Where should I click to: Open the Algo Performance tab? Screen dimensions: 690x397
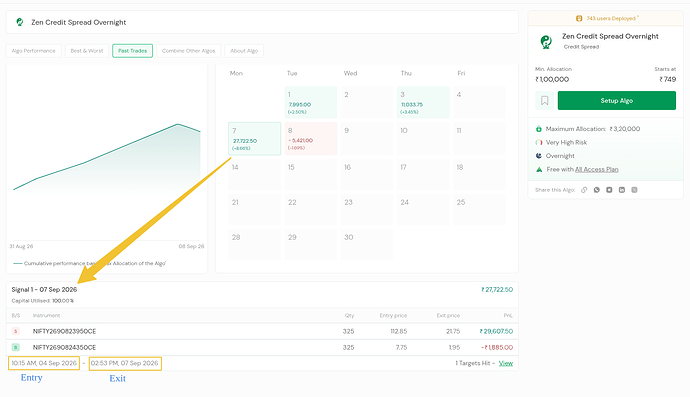pos(33,51)
